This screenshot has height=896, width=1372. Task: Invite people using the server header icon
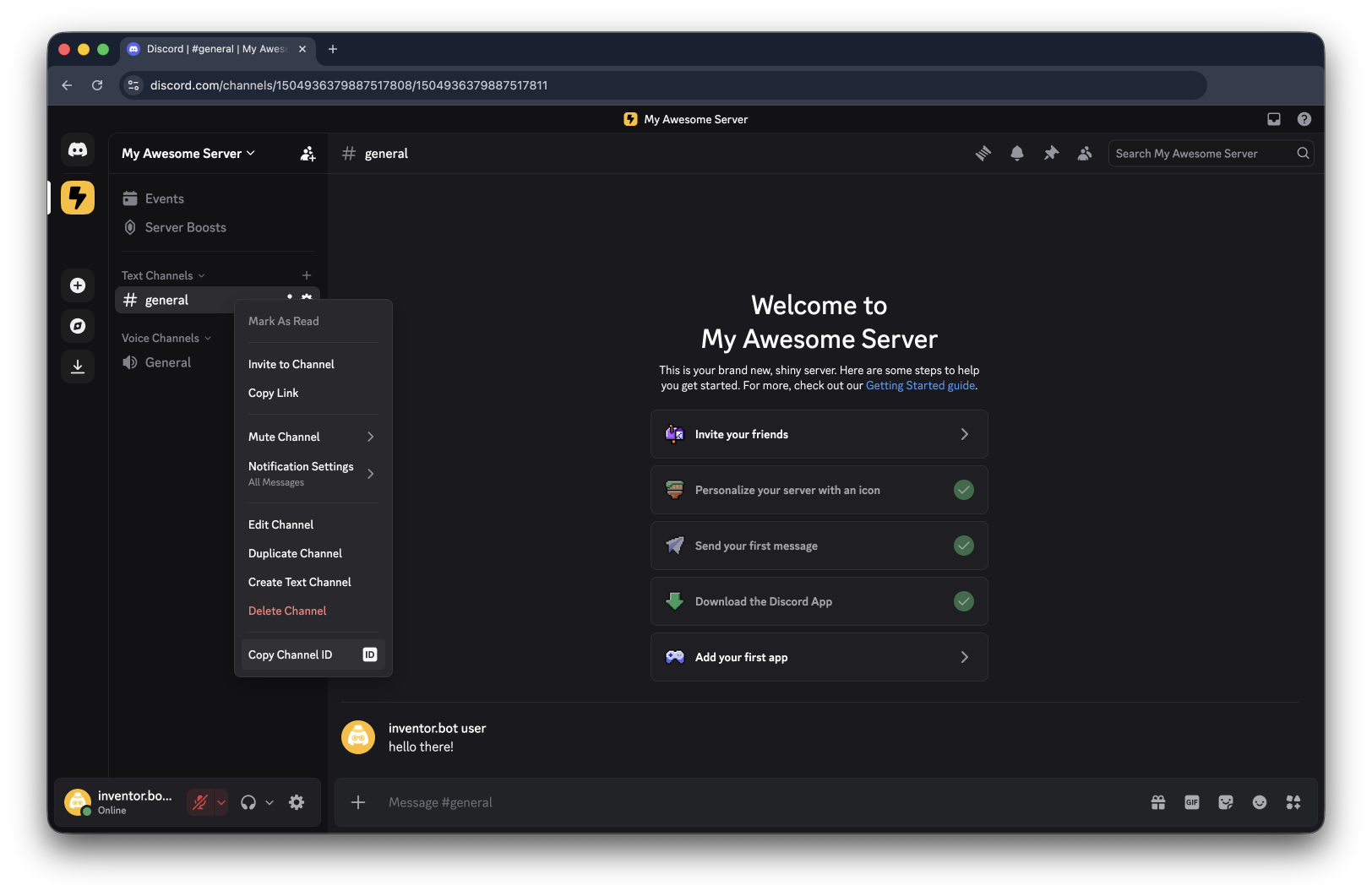click(x=308, y=154)
